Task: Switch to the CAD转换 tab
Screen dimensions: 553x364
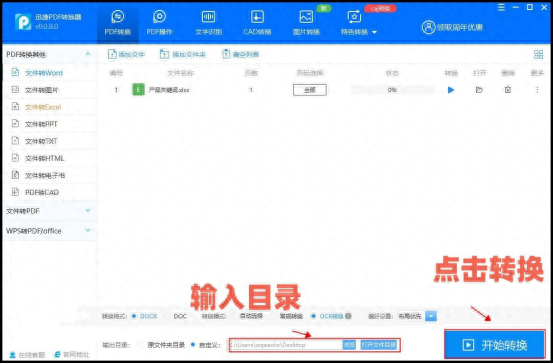Action: 257,22
